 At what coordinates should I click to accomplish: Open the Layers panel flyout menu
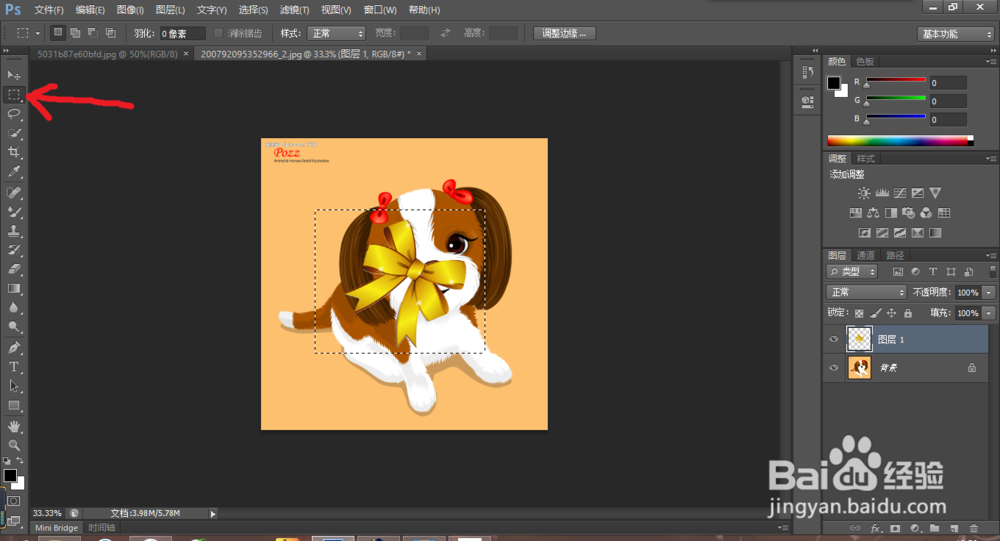pyautogui.click(x=990, y=255)
